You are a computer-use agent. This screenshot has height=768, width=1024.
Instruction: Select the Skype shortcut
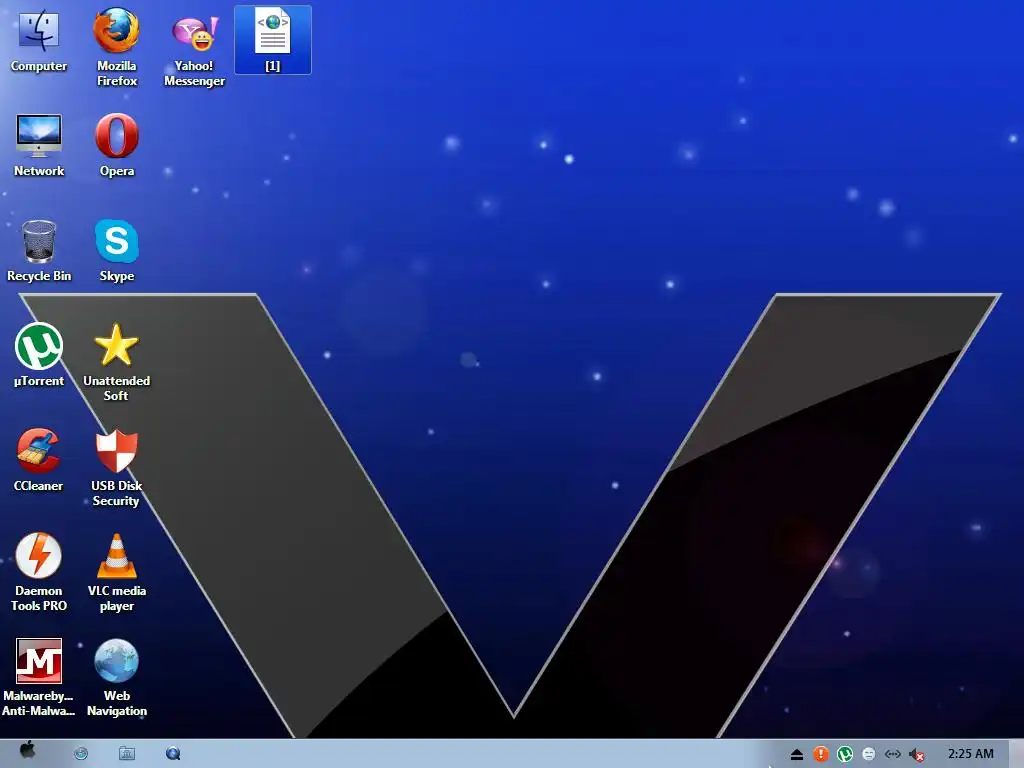(116, 250)
